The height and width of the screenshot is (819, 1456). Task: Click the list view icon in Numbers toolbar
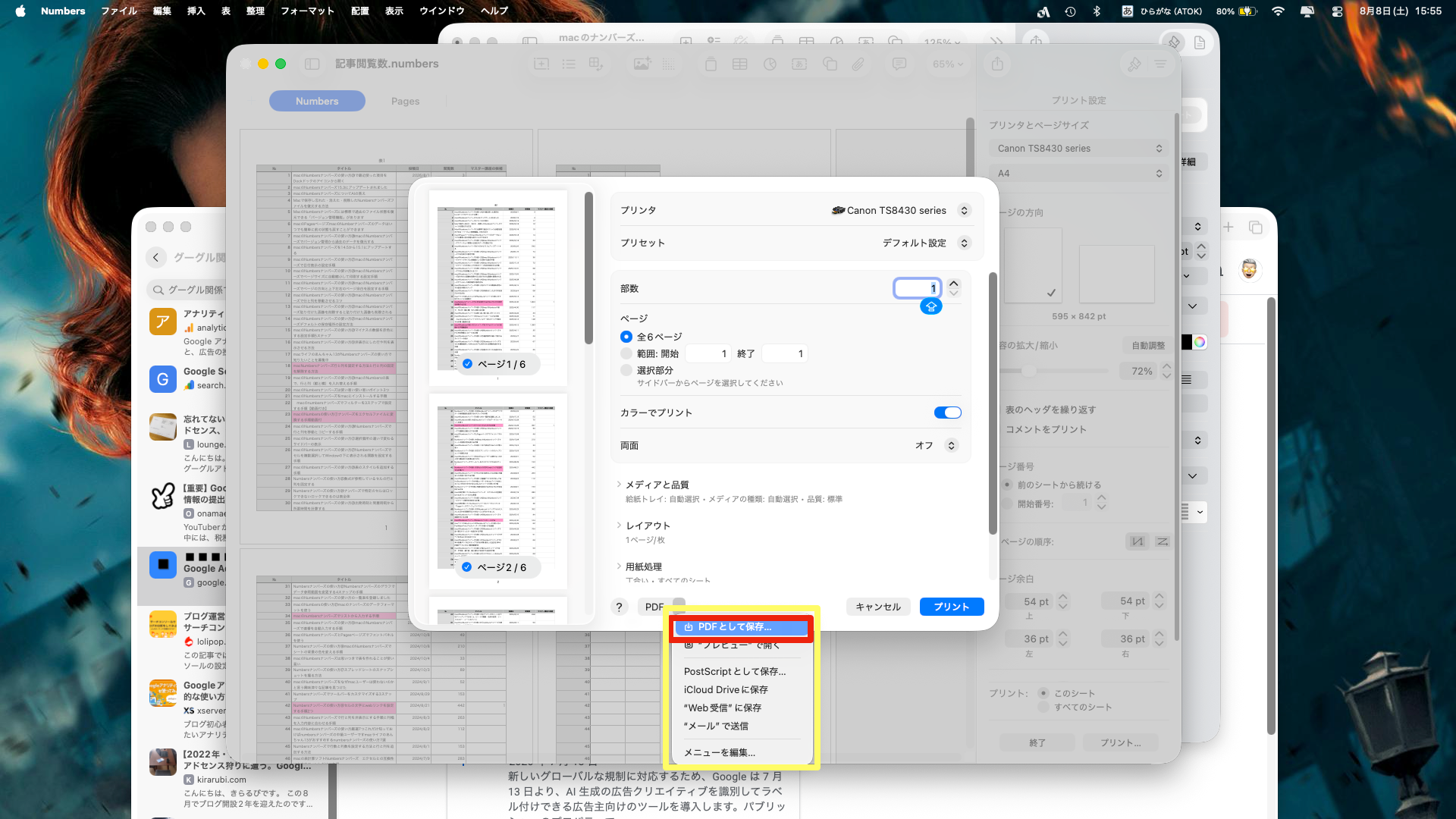(x=569, y=64)
